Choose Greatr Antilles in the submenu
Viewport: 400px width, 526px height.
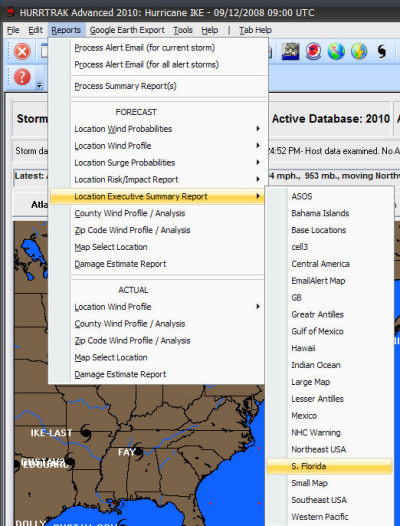[x=330, y=315]
